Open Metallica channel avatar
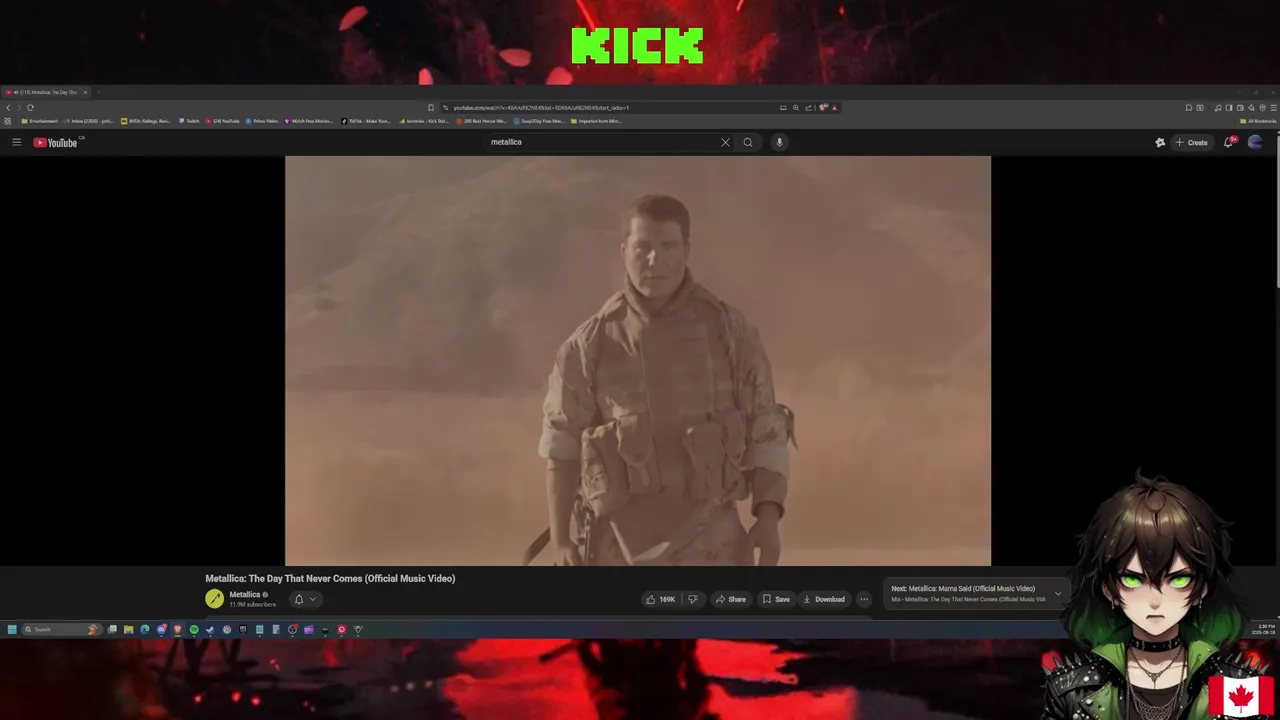This screenshot has width=1280, height=720. (x=214, y=599)
